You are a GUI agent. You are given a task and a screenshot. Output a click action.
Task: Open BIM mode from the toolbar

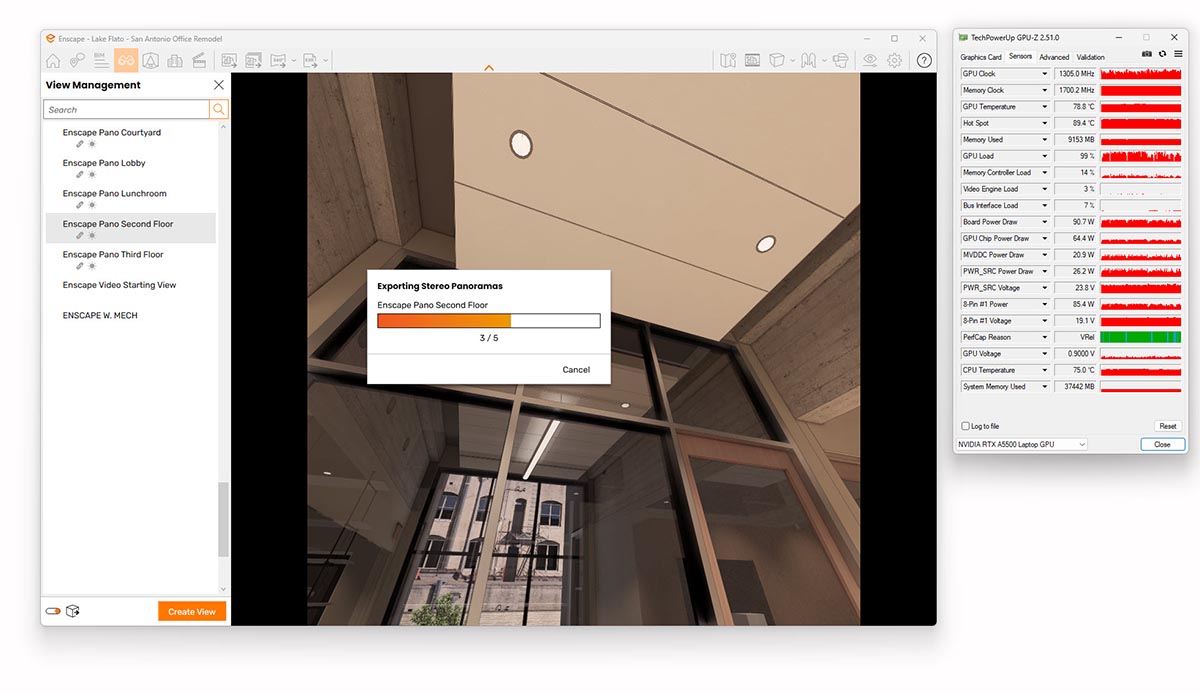(100, 60)
